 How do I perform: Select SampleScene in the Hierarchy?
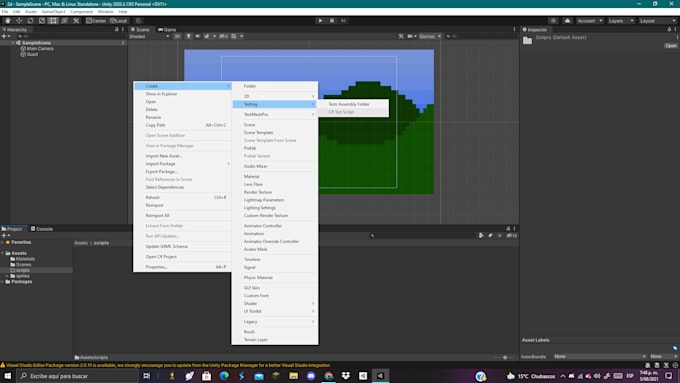pos(36,43)
